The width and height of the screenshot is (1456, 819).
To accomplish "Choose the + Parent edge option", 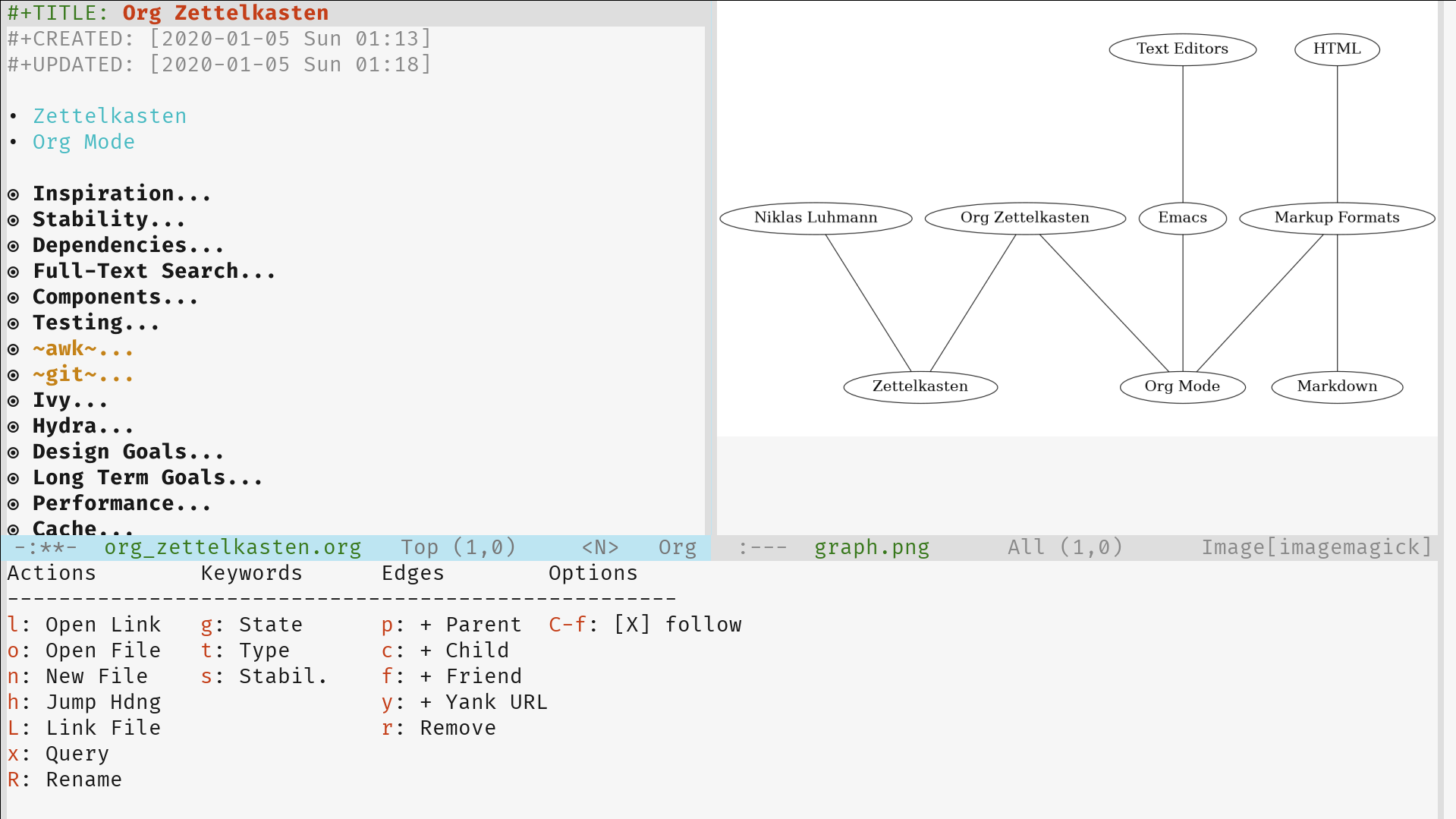I will 451,625.
